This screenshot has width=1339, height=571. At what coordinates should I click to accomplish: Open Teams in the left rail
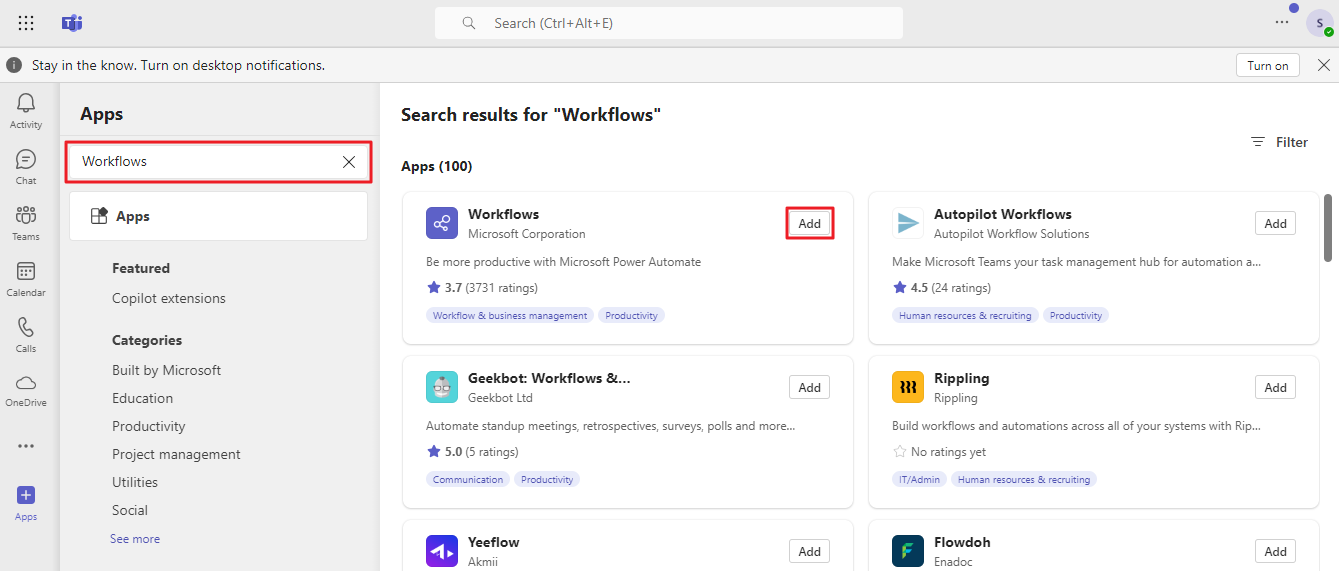[x=26, y=223]
